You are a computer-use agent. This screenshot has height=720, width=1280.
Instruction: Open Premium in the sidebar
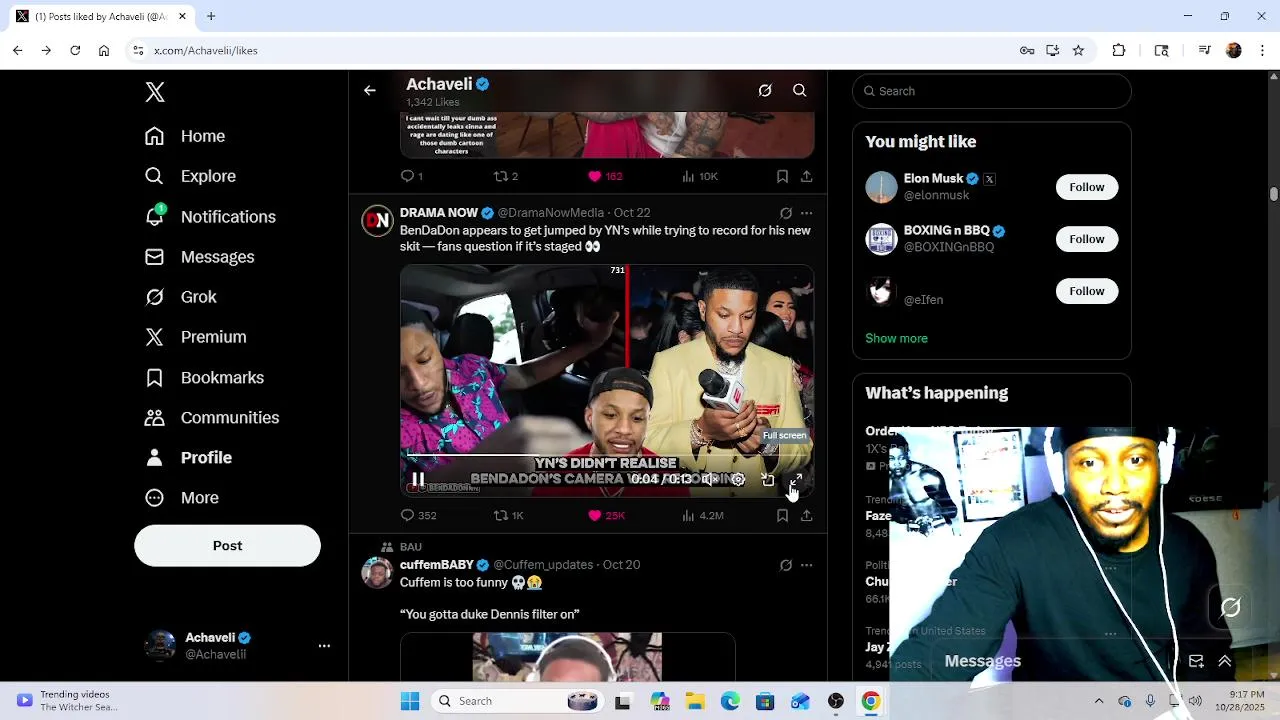point(195,337)
